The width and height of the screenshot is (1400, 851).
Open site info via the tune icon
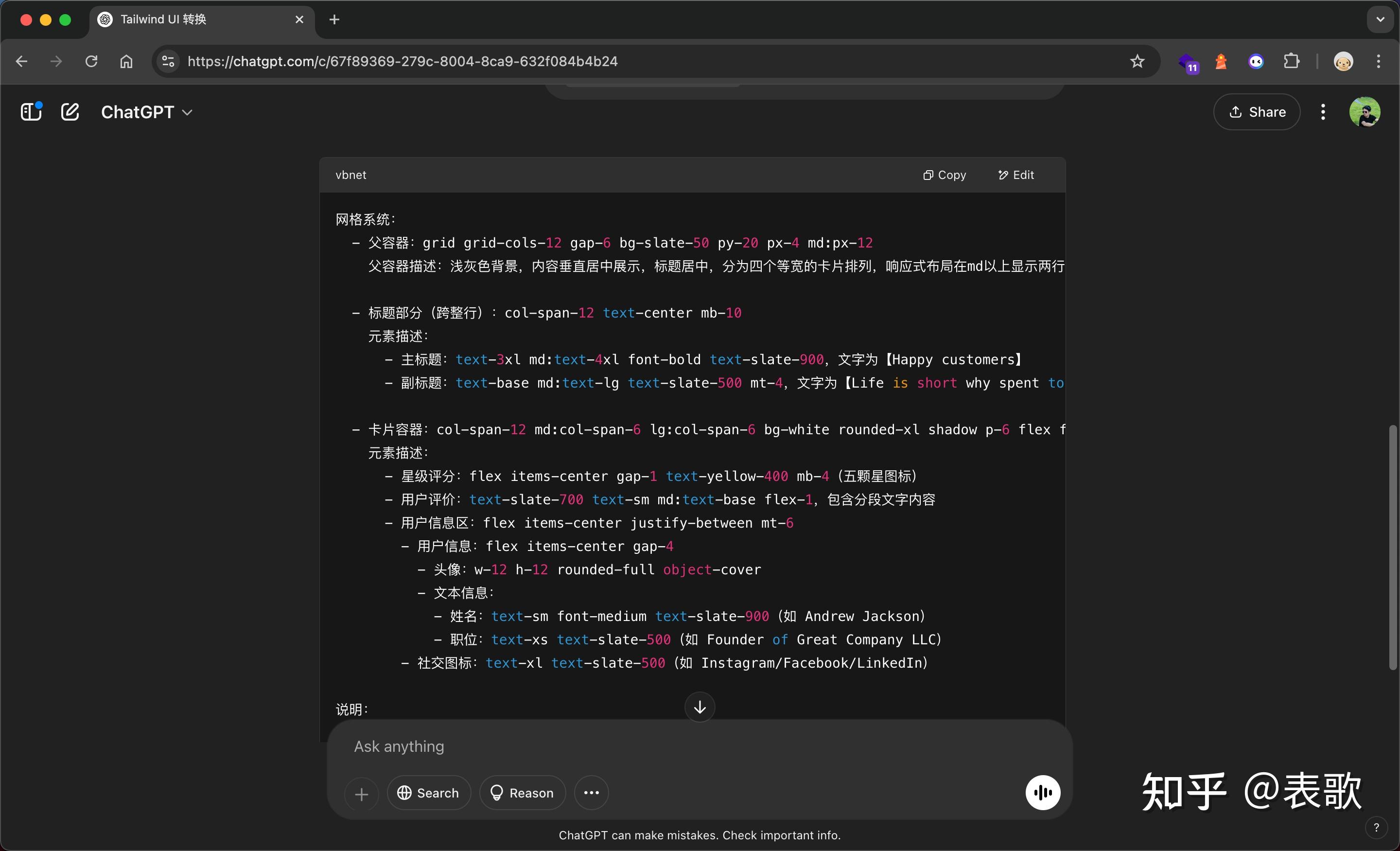pos(168,61)
